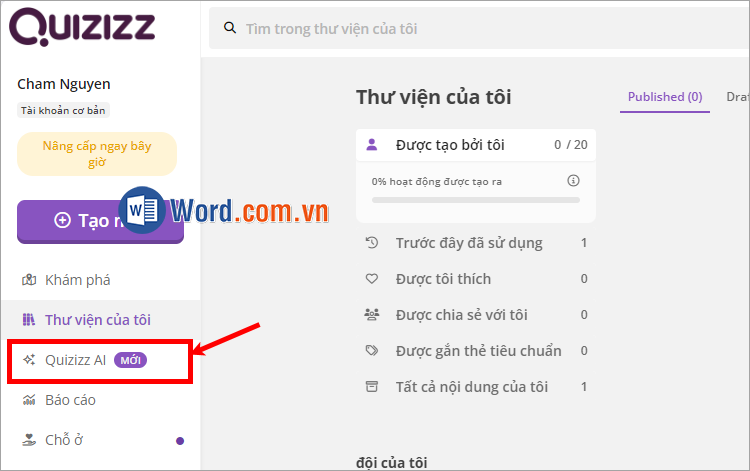The image size is (750, 471).
Task: Select Trước đây đã sử dụng filter
Action: click(x=476, y=243)
